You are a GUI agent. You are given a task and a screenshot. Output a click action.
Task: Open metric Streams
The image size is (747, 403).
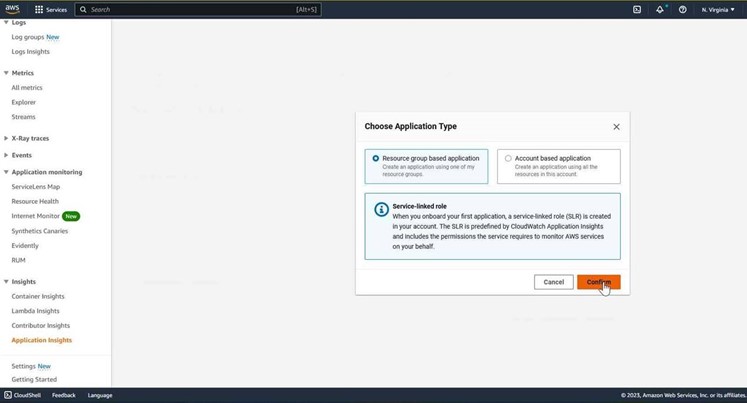(23, 117)
